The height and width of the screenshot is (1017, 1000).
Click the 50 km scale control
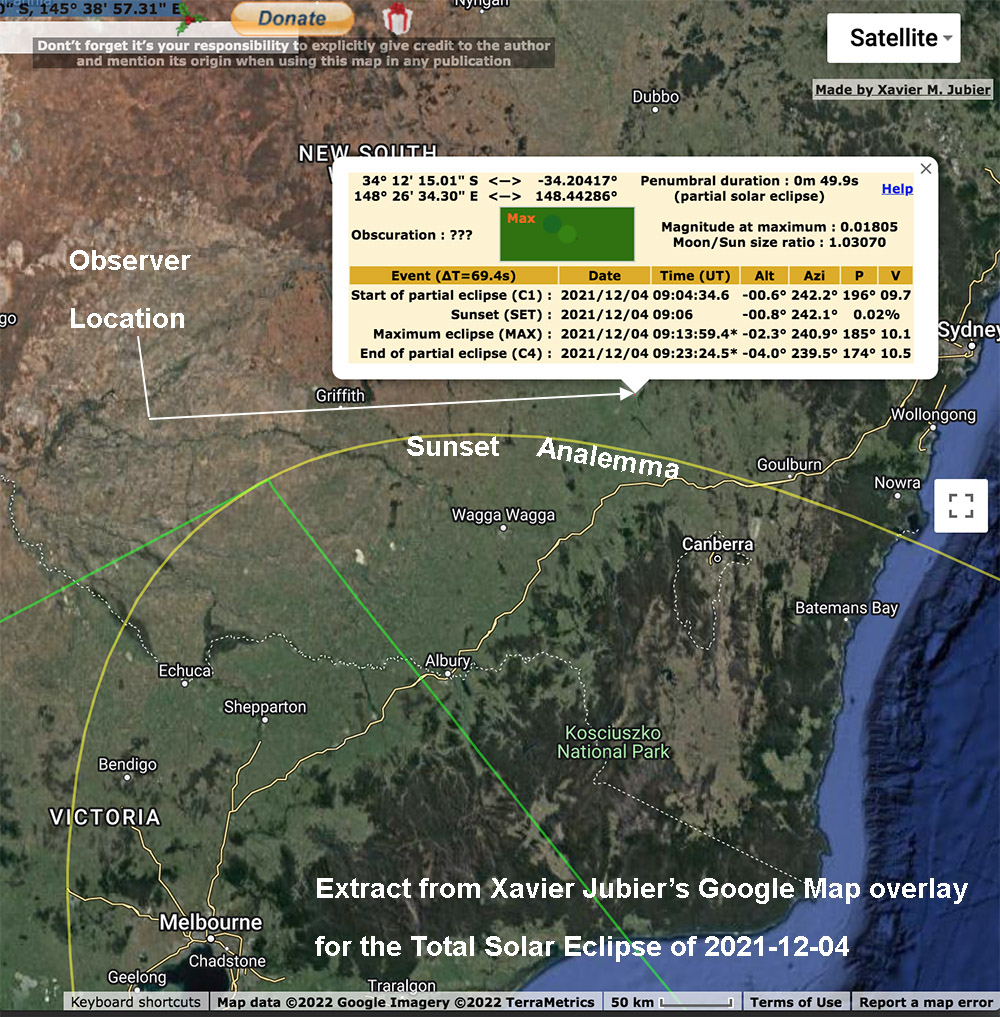673,1002
